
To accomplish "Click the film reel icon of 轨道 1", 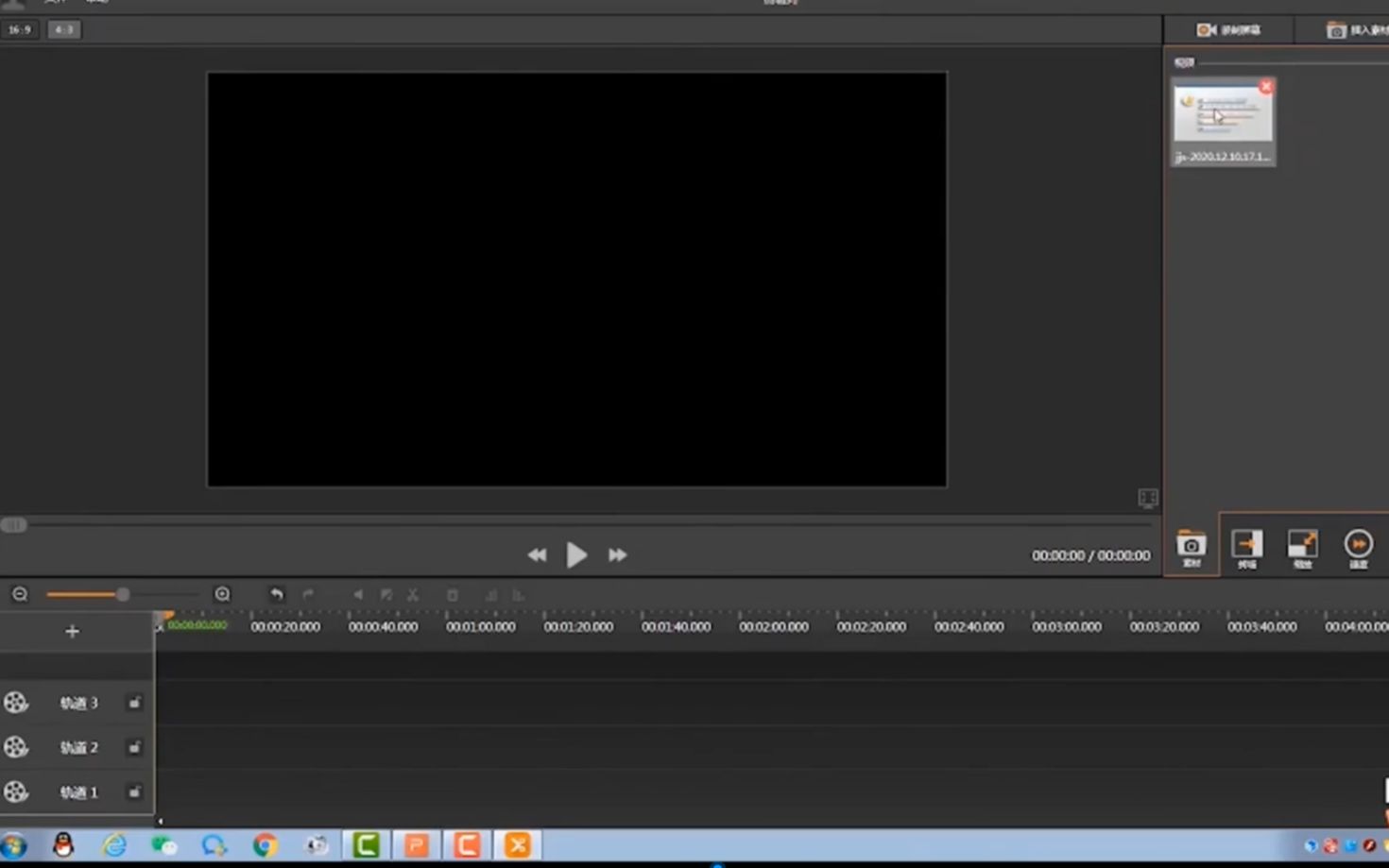I will click(x=15, y=791).
